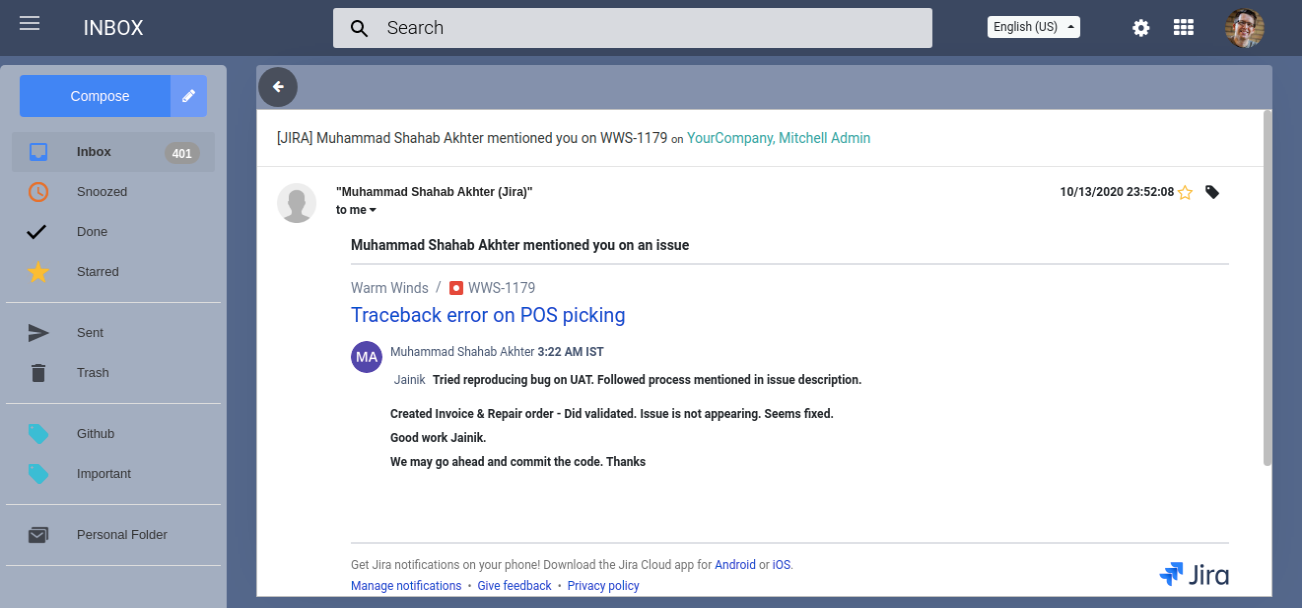Open the Snoozed folder

102,192
